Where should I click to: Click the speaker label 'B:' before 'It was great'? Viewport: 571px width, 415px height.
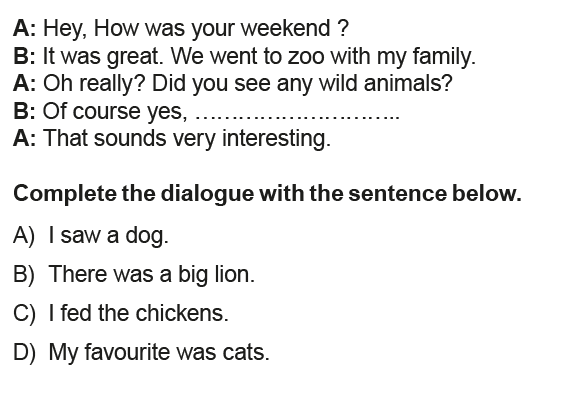pyautogui.click(x=24, y=56)
